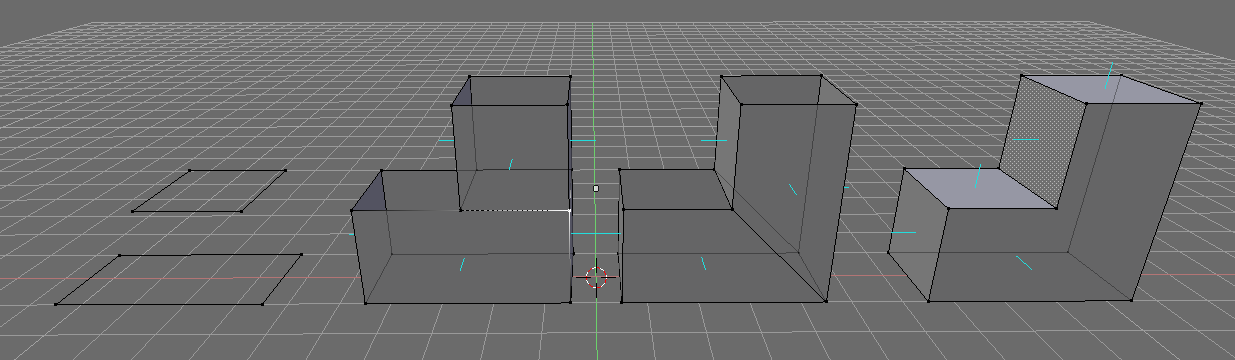Select dark triangular face on second object's upper box
Screen dimensions: 1235x360
463,94
